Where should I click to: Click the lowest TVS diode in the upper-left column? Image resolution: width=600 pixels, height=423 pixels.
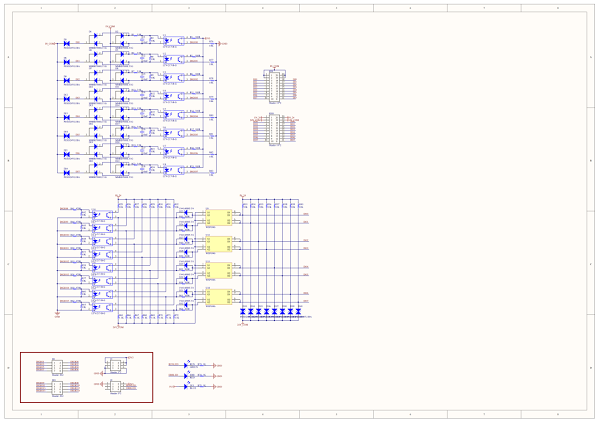coord(67,173)
